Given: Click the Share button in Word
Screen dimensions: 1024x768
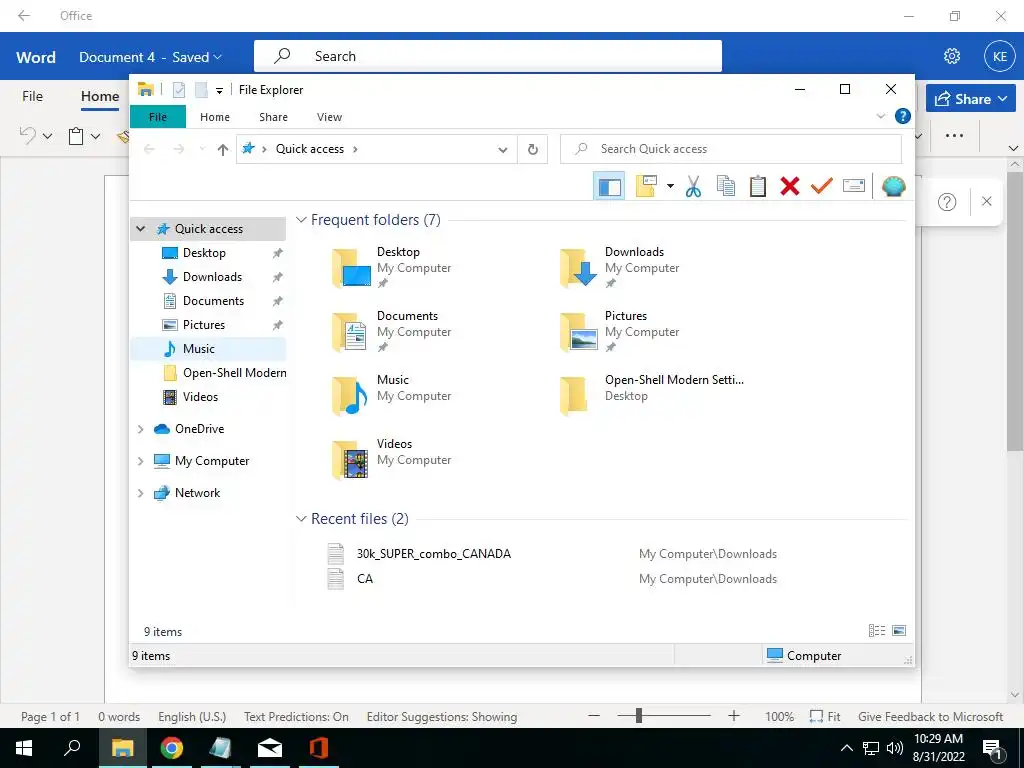Looking at the screenshot, I should (x=970, y=99).
